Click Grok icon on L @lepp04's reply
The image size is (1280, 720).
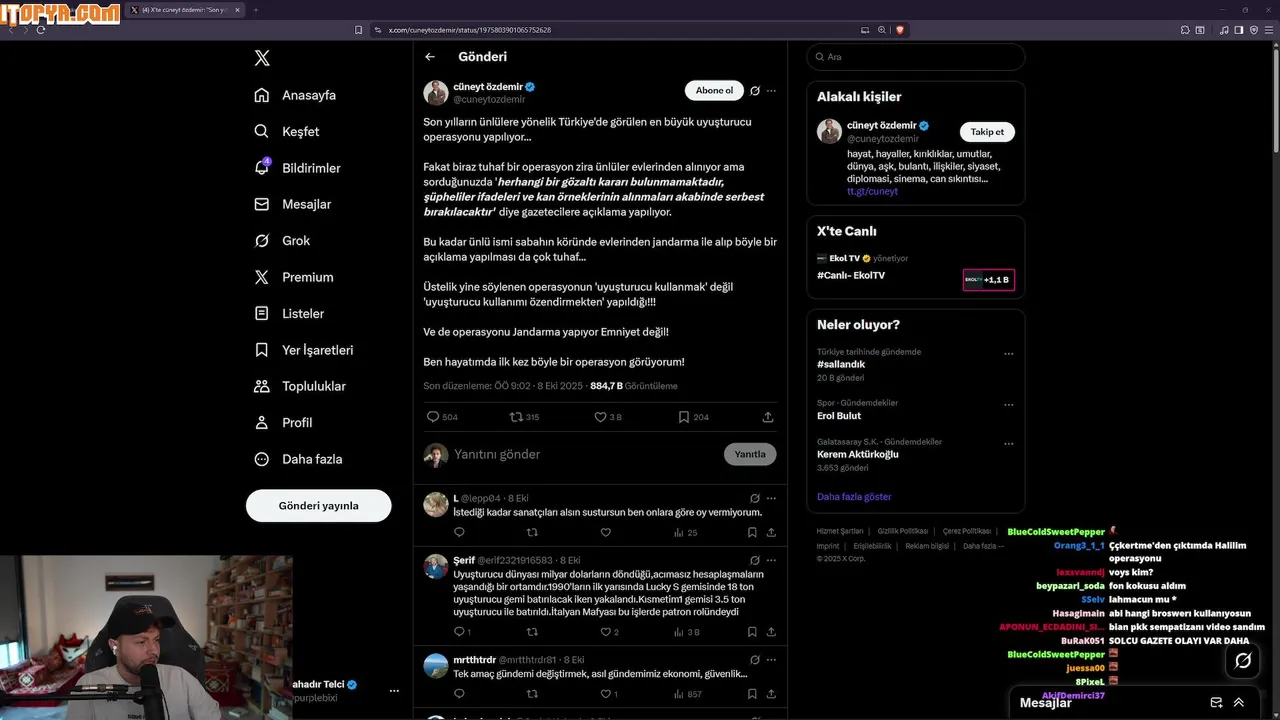pyautogui.click(x=755, y=498)
